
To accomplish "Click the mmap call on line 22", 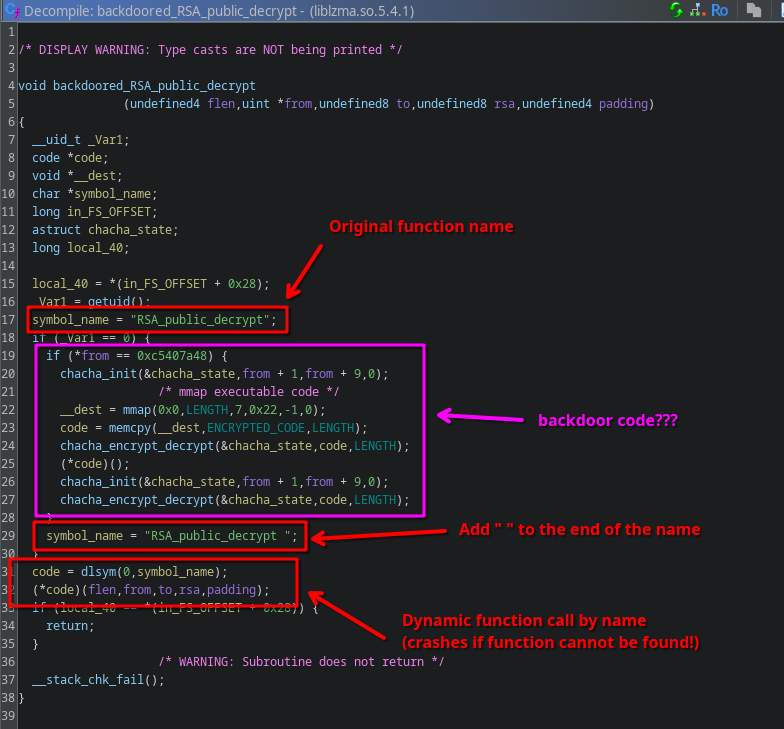I will 136,410.
